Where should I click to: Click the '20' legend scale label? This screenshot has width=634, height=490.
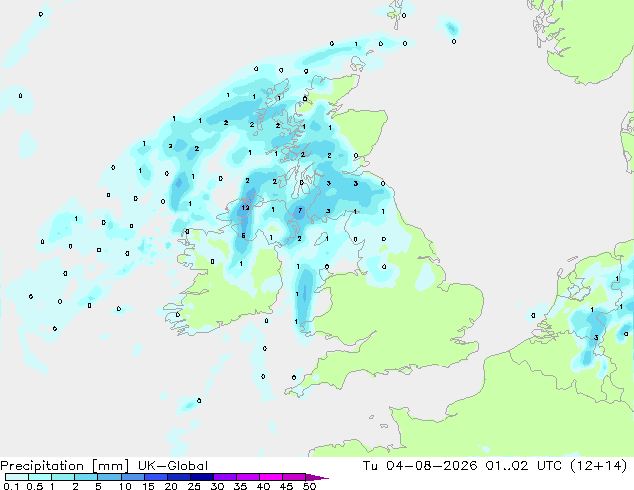click(171, 486)
